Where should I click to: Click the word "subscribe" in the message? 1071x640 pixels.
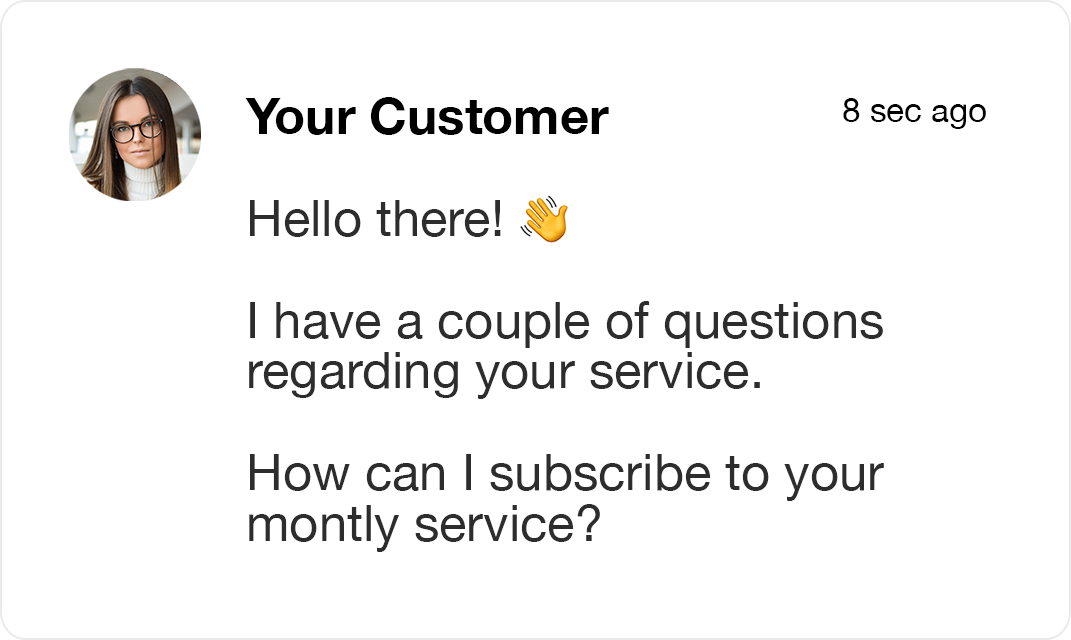point(600,473)
